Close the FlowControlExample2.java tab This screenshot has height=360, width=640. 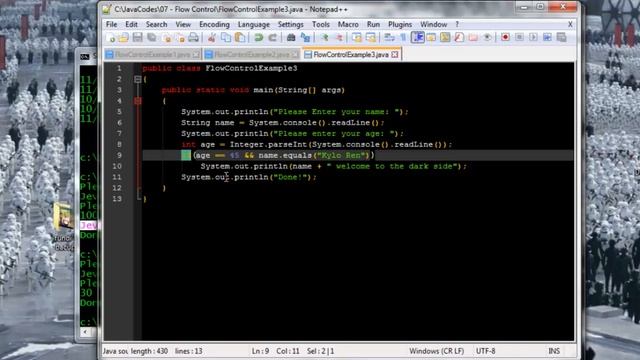tap(295, 54)
